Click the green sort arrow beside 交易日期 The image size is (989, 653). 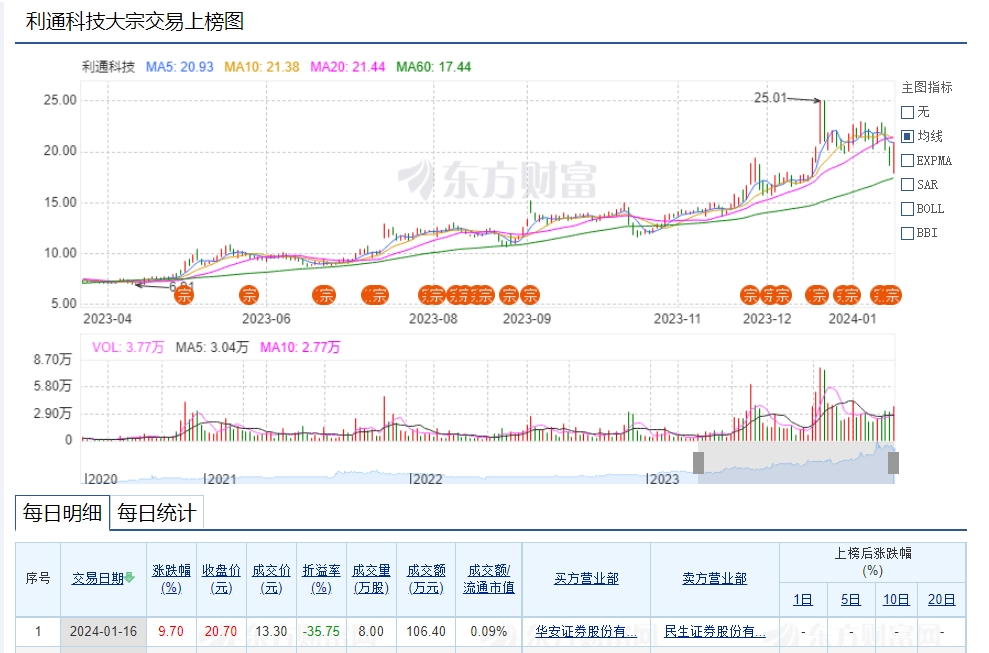tap(129, 578)
